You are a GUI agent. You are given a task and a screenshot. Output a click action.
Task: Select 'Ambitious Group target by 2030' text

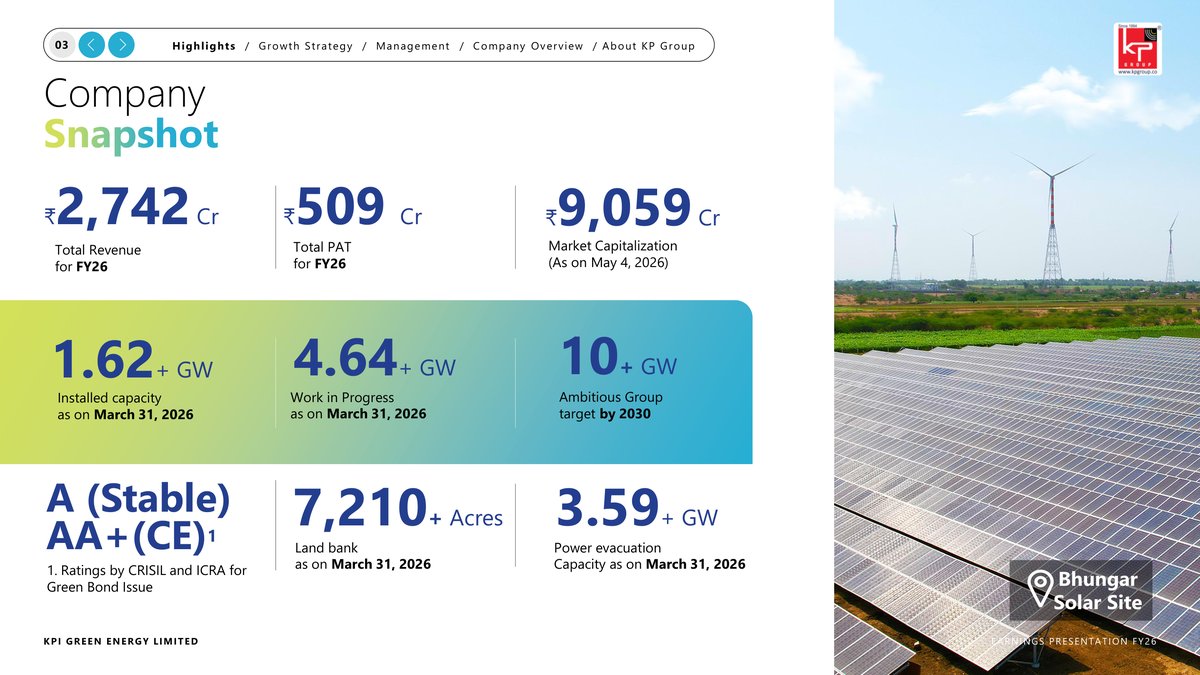point(611,405)
